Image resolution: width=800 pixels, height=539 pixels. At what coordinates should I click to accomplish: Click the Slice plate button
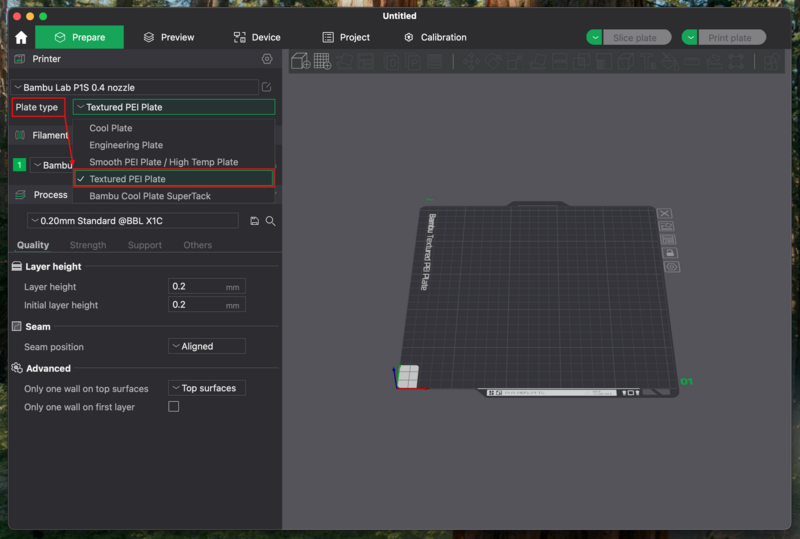click(635, 38)
